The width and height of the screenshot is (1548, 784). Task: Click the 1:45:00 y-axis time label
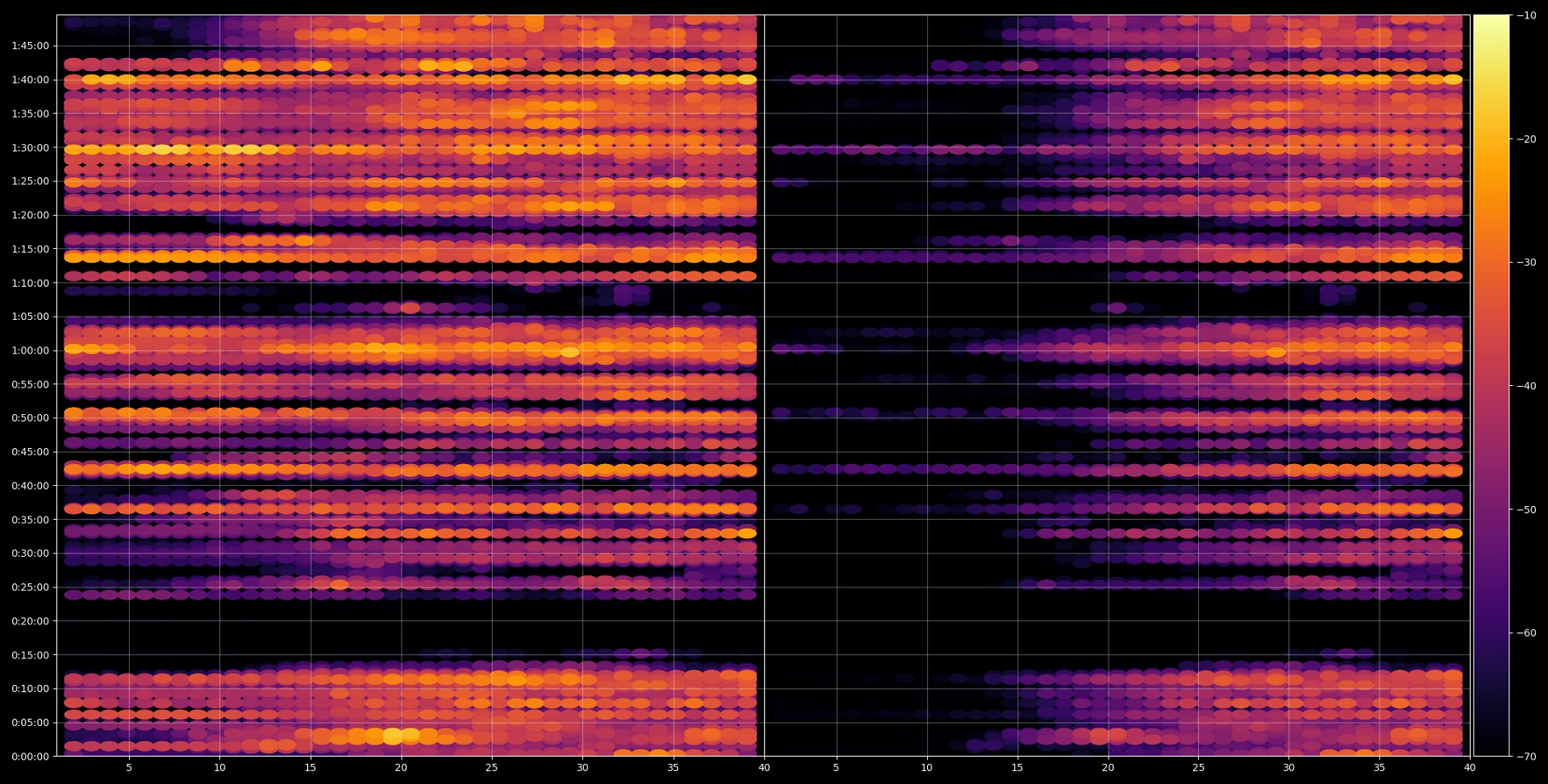[x=30, y=46]
